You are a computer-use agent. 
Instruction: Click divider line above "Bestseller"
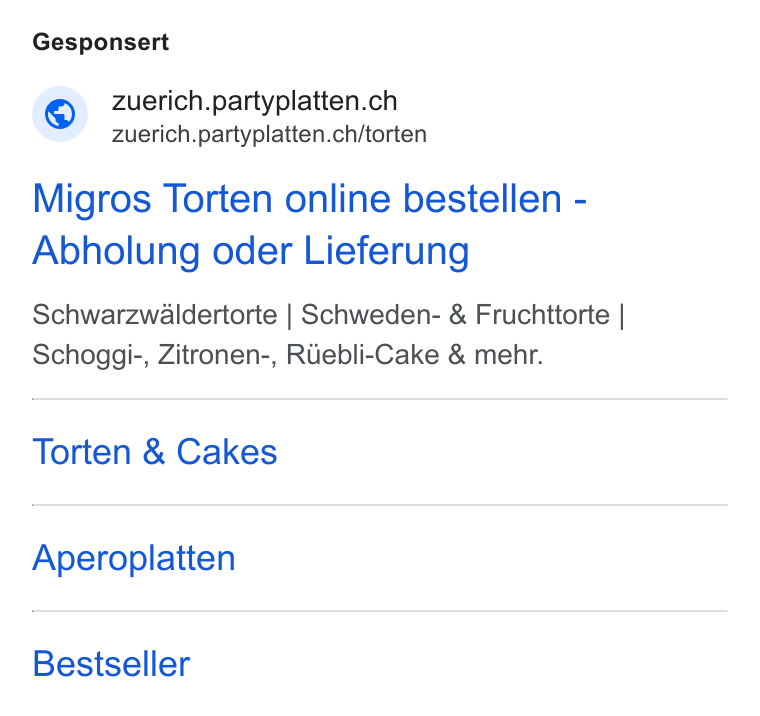click(380, 611)
